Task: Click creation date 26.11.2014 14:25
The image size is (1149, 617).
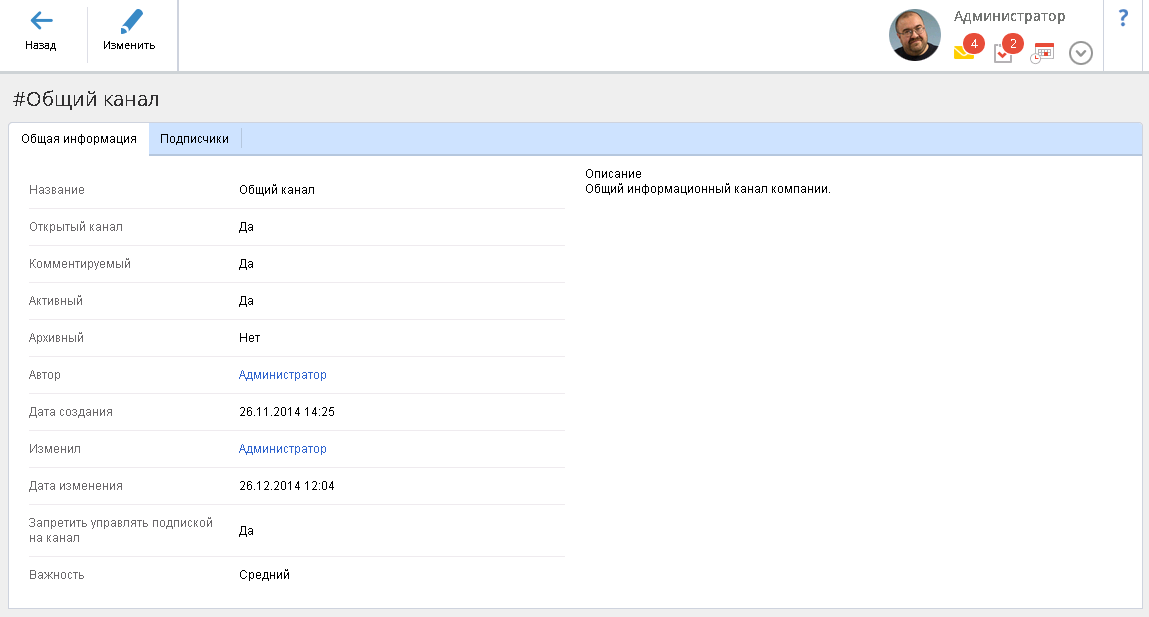Action: [286, 412]
